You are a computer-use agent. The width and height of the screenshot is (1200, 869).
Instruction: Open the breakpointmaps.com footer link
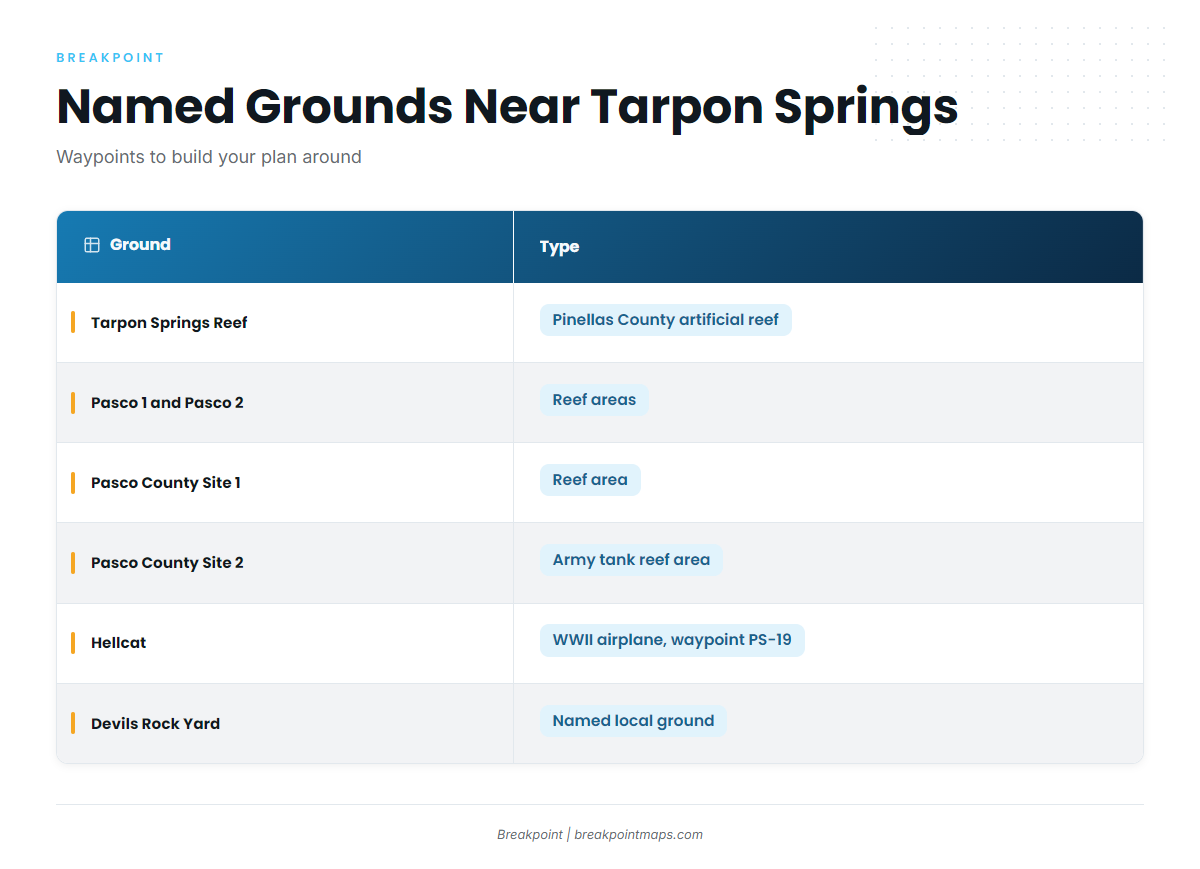(x=638, y=835)
